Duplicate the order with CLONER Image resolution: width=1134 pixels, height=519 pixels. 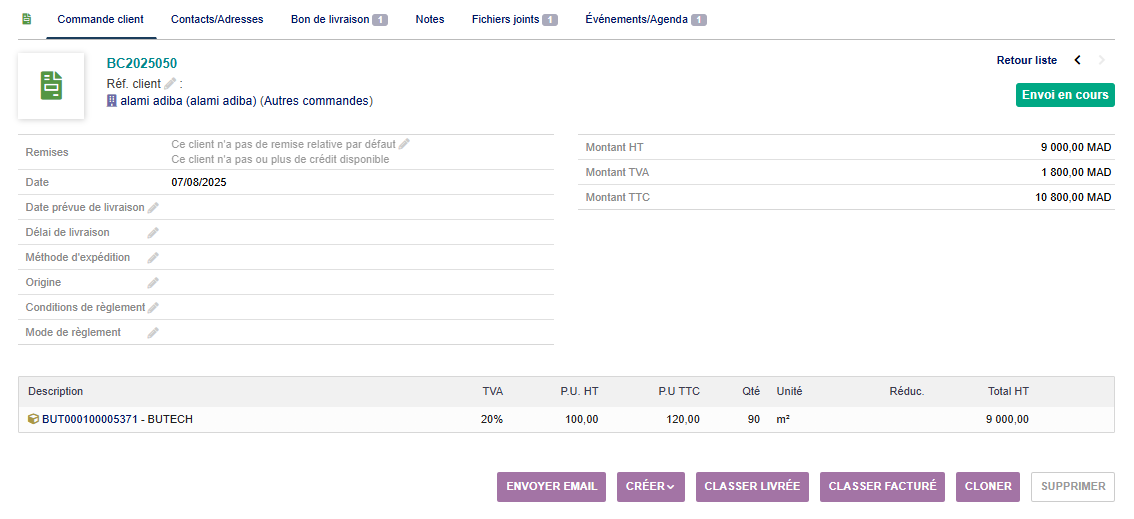tap(987, 487)
